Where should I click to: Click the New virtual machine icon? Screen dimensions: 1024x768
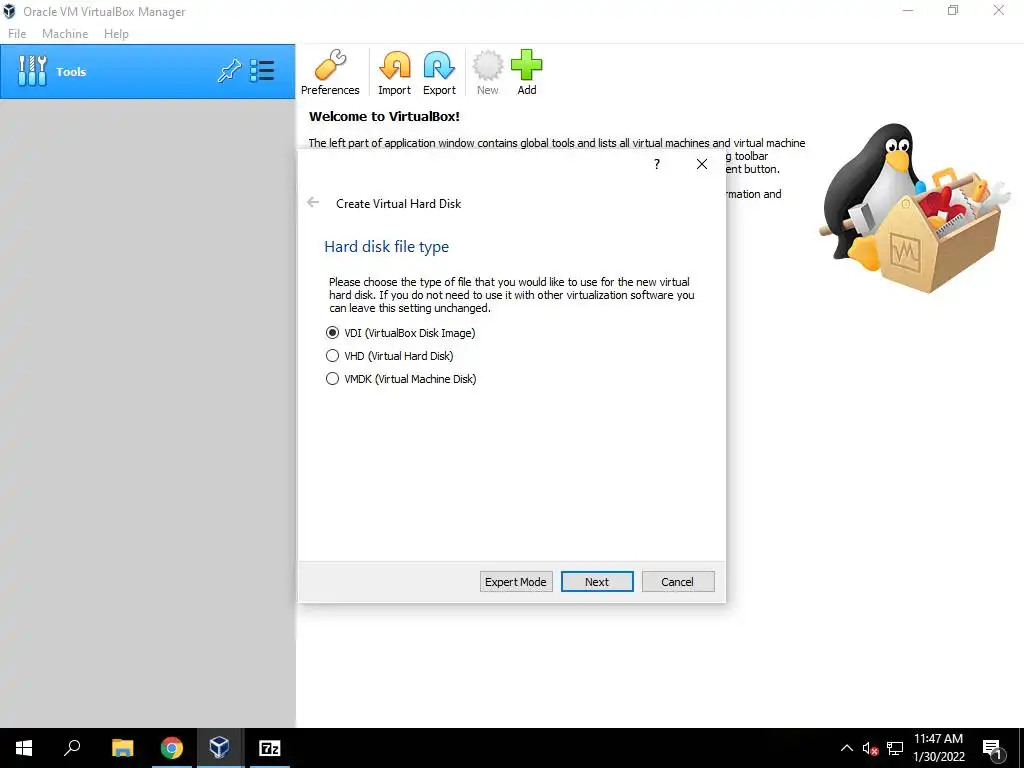[x=488, y=72]
